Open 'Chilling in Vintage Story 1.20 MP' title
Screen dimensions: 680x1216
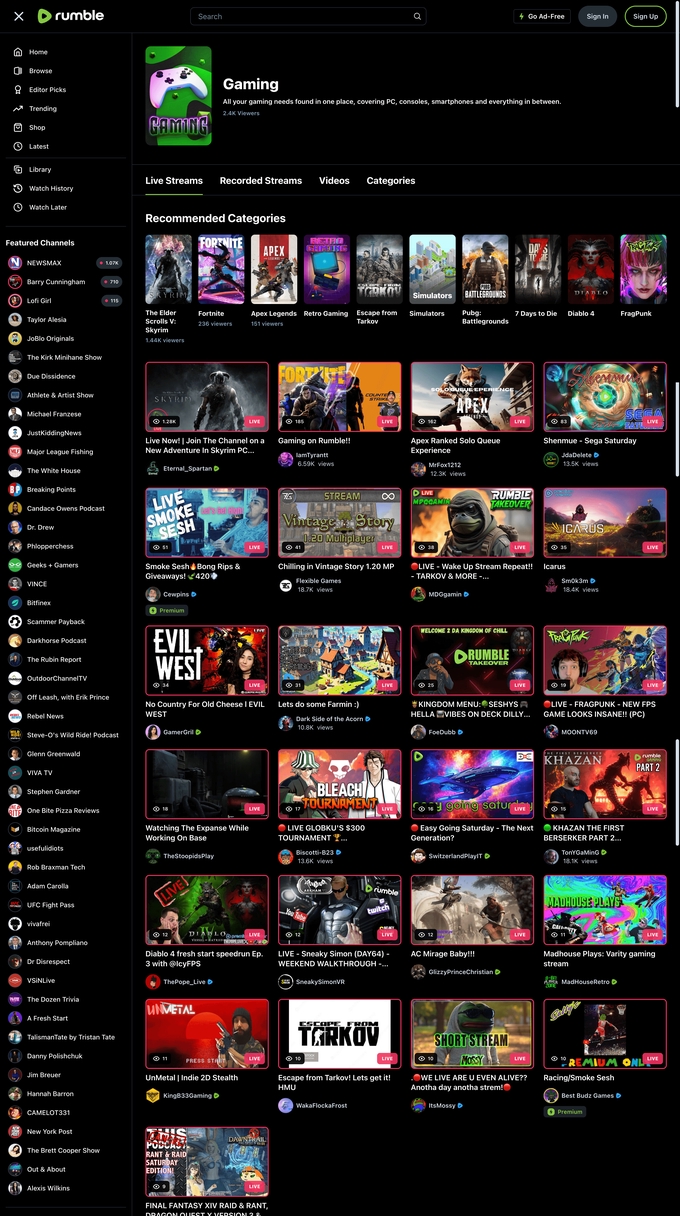(336, 567)
